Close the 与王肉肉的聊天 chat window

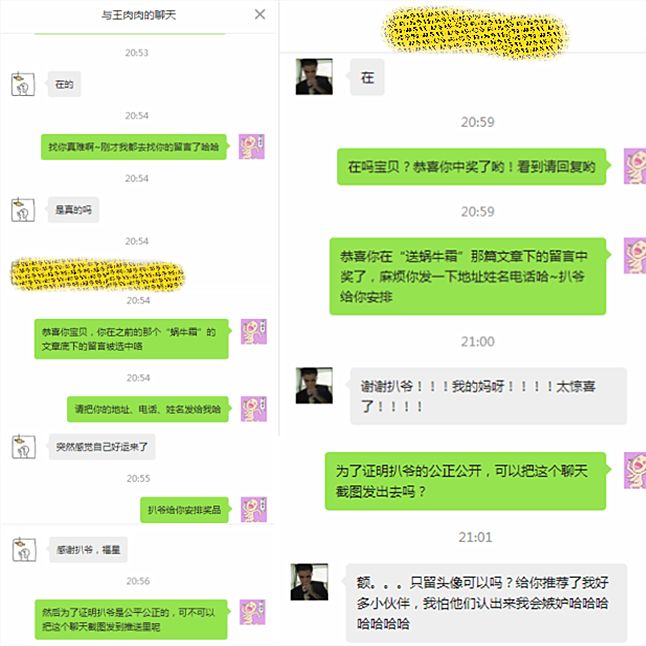pyautogui.click(x=260, y=14)
